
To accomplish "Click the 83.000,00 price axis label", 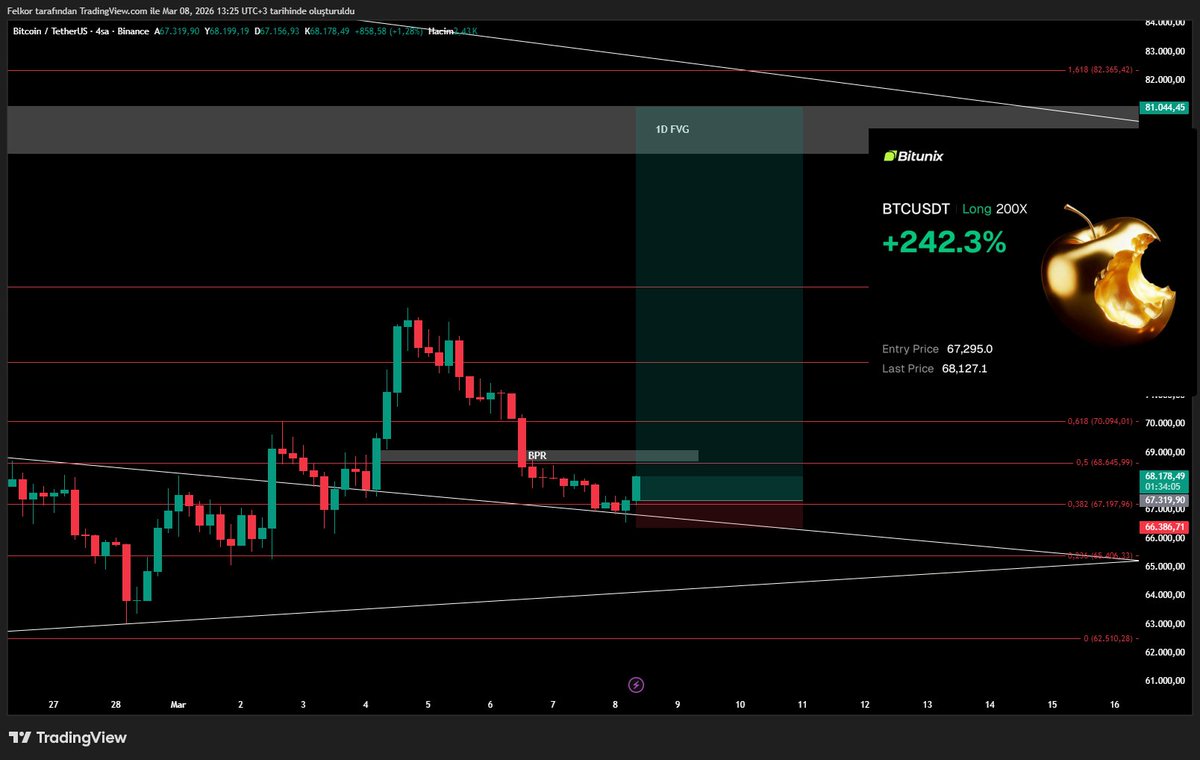I will tap(1165, 50).
